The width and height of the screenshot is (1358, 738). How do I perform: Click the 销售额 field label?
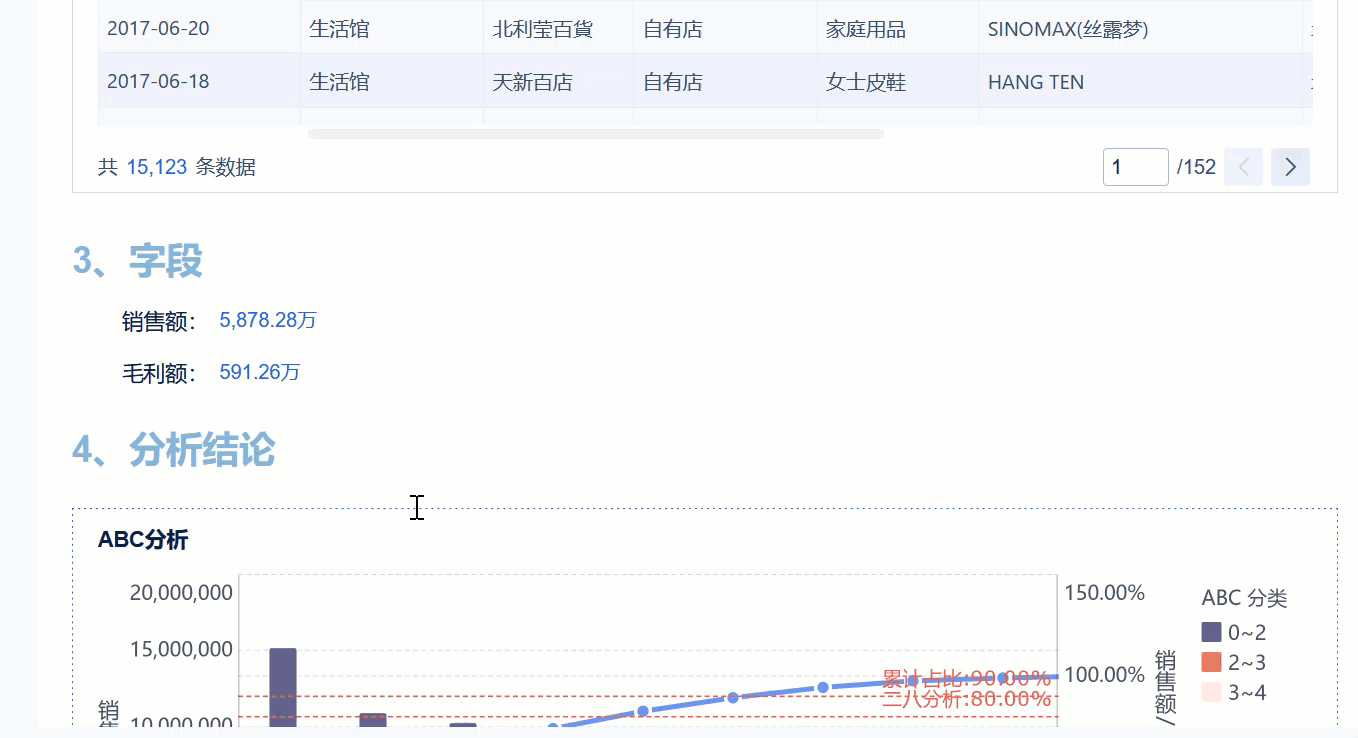[160, 321]
